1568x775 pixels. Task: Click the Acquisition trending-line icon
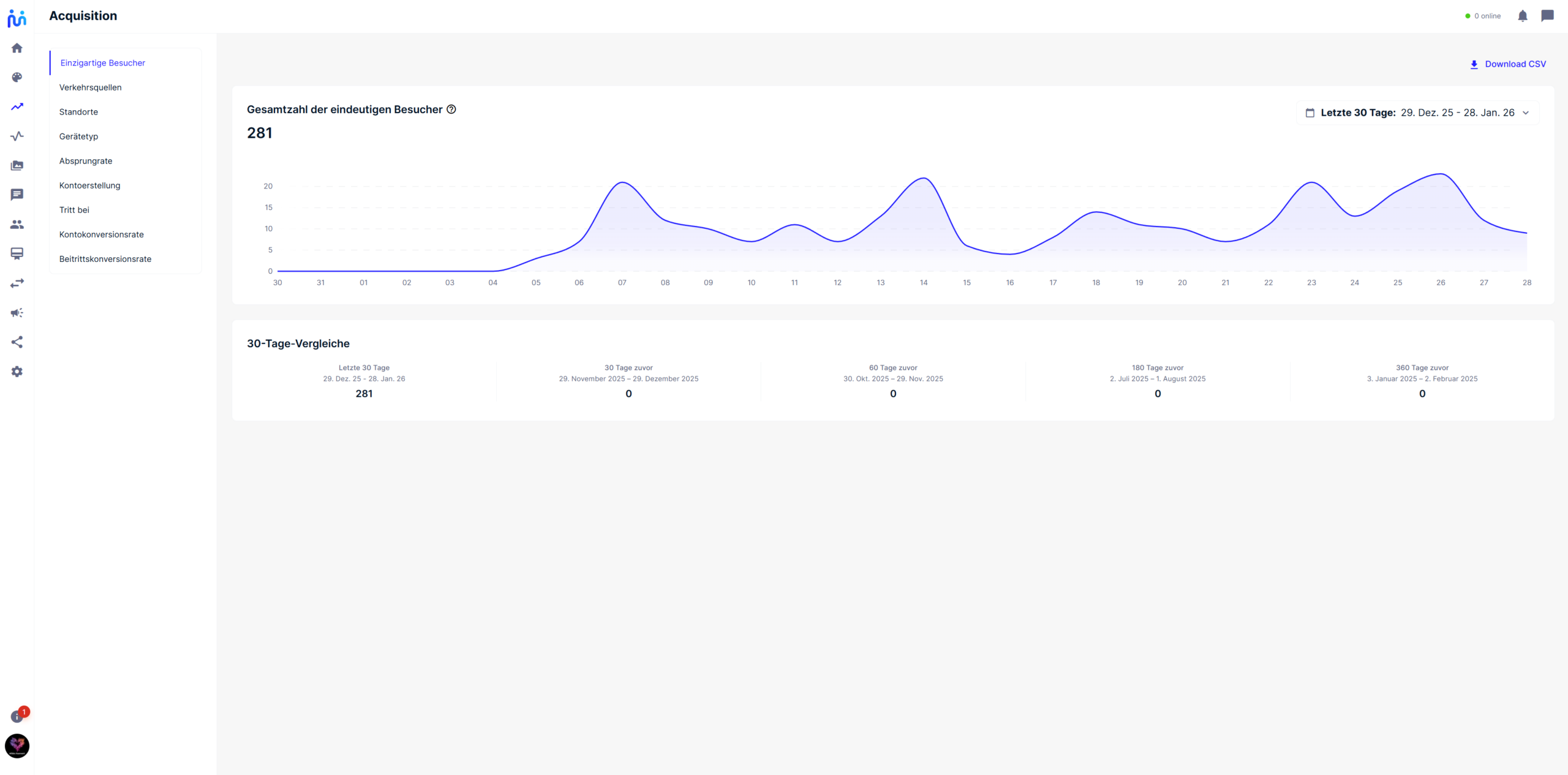[x=17, y=107]
